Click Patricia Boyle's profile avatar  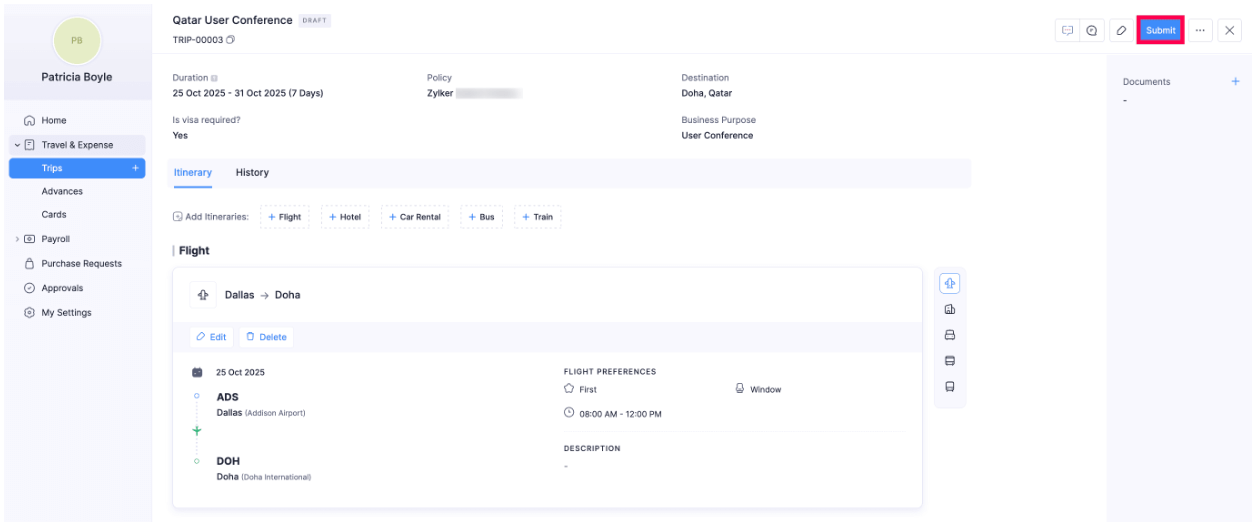coord(77,40)
